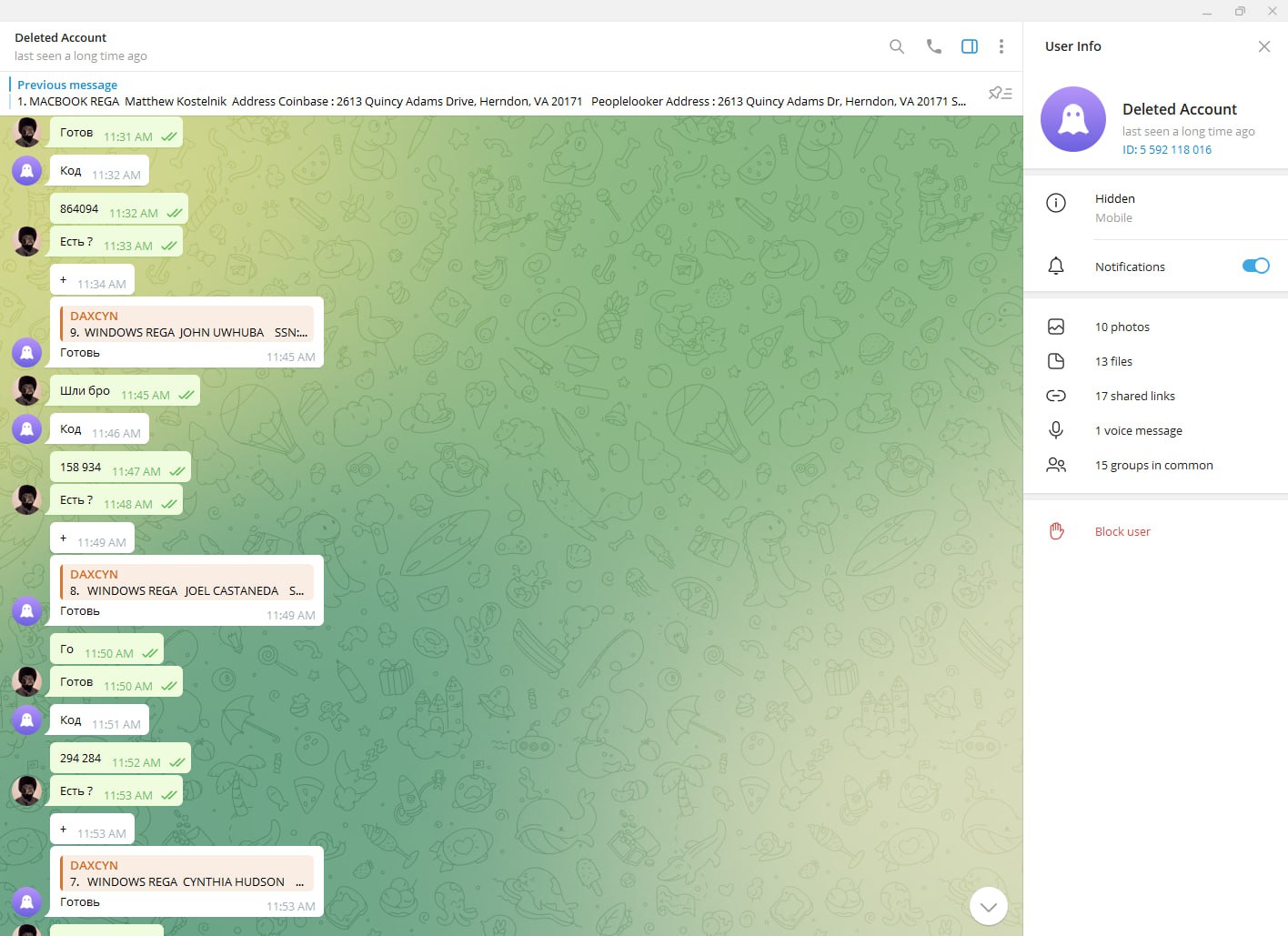Click the 'Код' message at 11:51 AM
Image resolution: width=1288 pixels, height=936 pixels.
[x=100, y=720]
